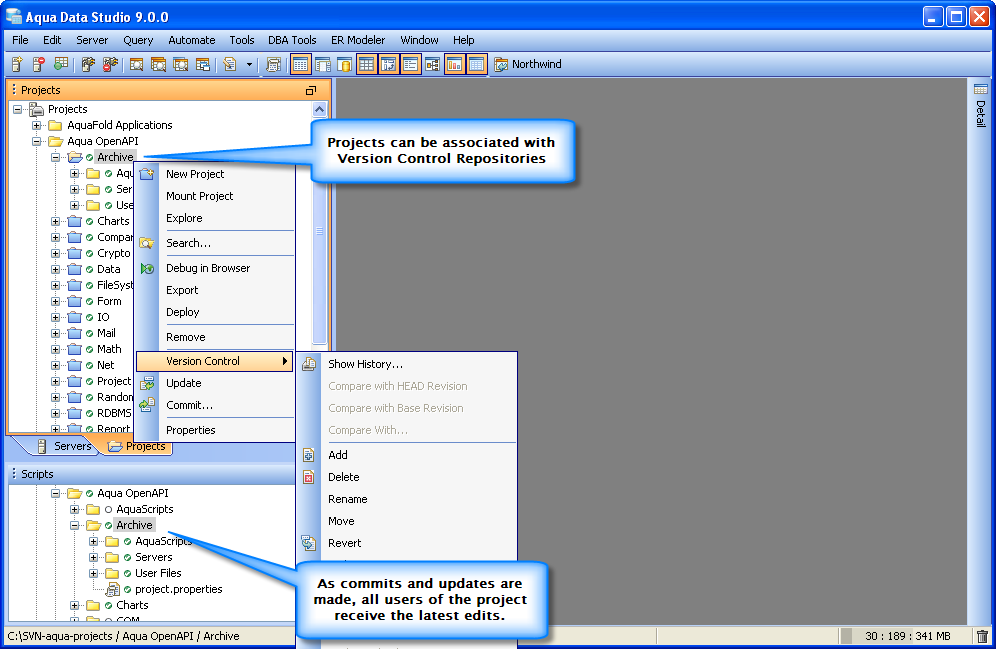Click the Debug in Browser green arrow icon
The height and width of the screenshot is (649, 996).
pyautogui.click(x=147, y=269)
